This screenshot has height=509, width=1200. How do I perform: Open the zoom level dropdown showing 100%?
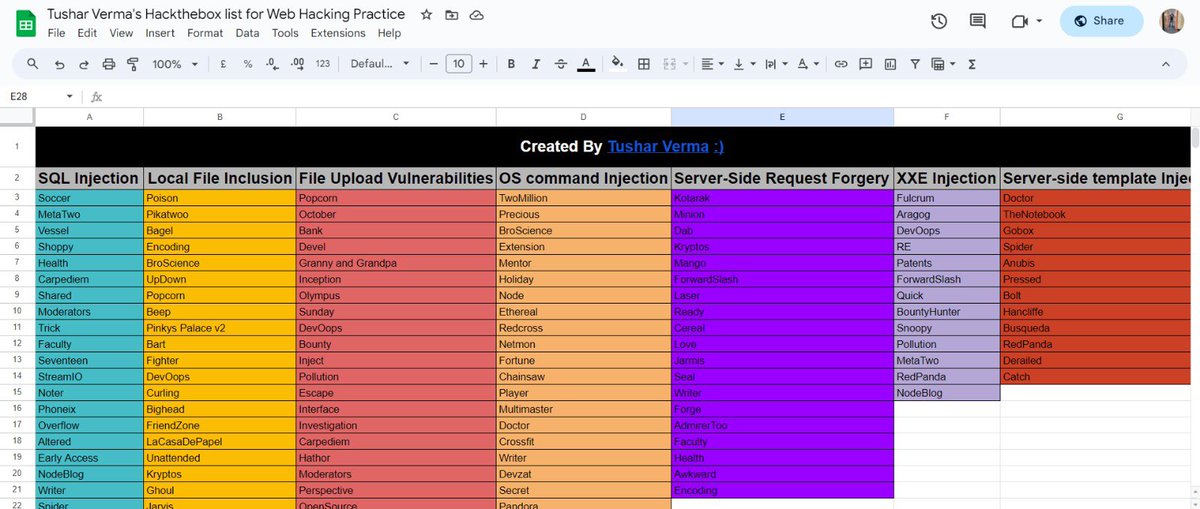pyautogui.click(x=175, y=64)
